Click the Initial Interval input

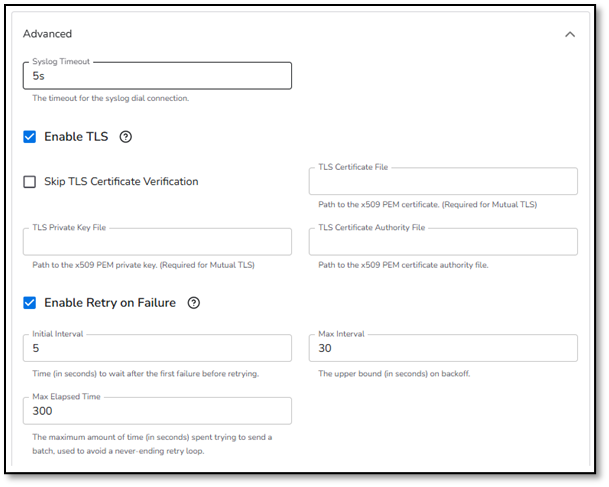click(x=157, y=348)
